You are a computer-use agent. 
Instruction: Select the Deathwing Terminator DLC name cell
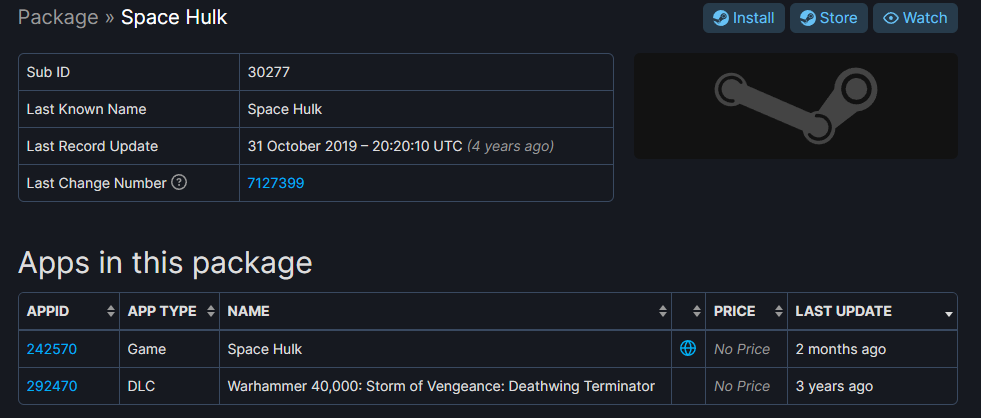[441, 386]
